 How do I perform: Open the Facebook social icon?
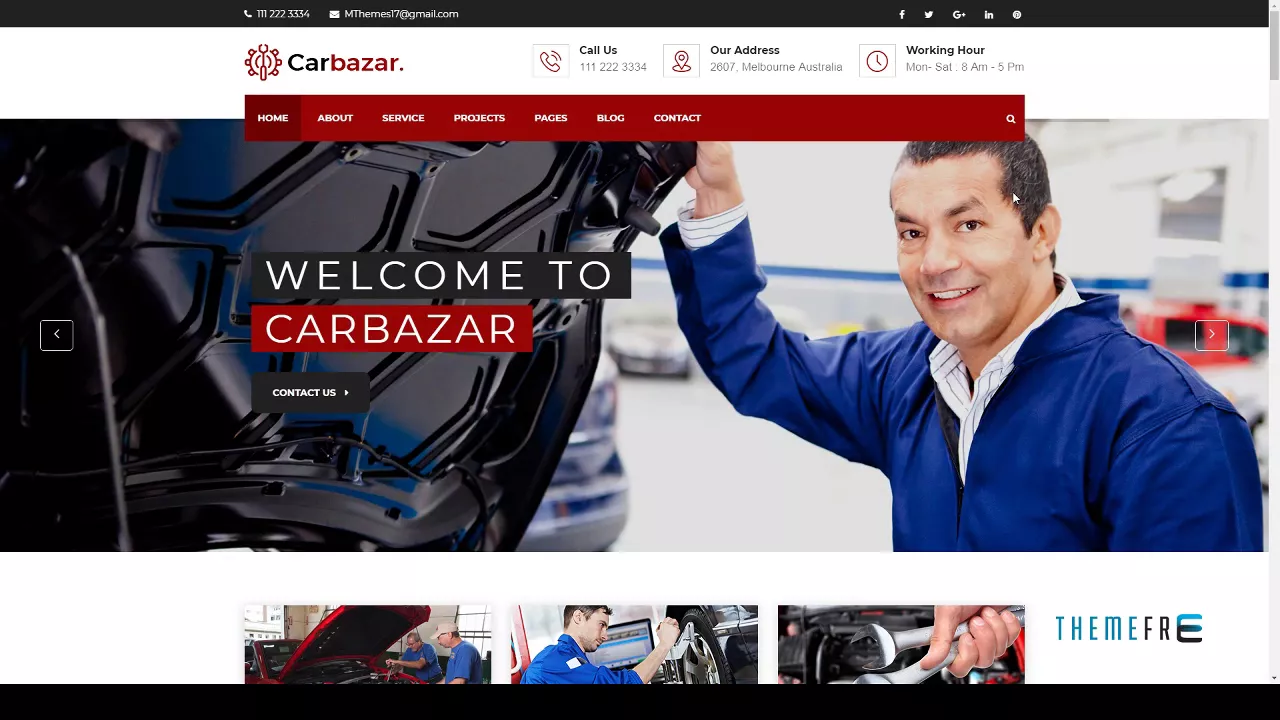pyautogui.click(x=901, y=14)
